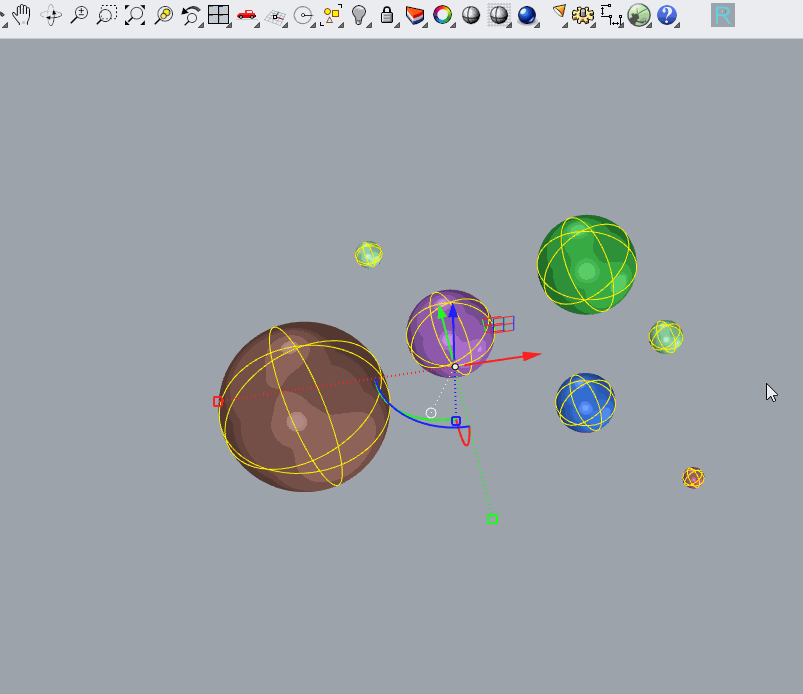Click the gumball red X-axis arrow
The height and width of the screenshot is (694, 803).
pos(531,355)
